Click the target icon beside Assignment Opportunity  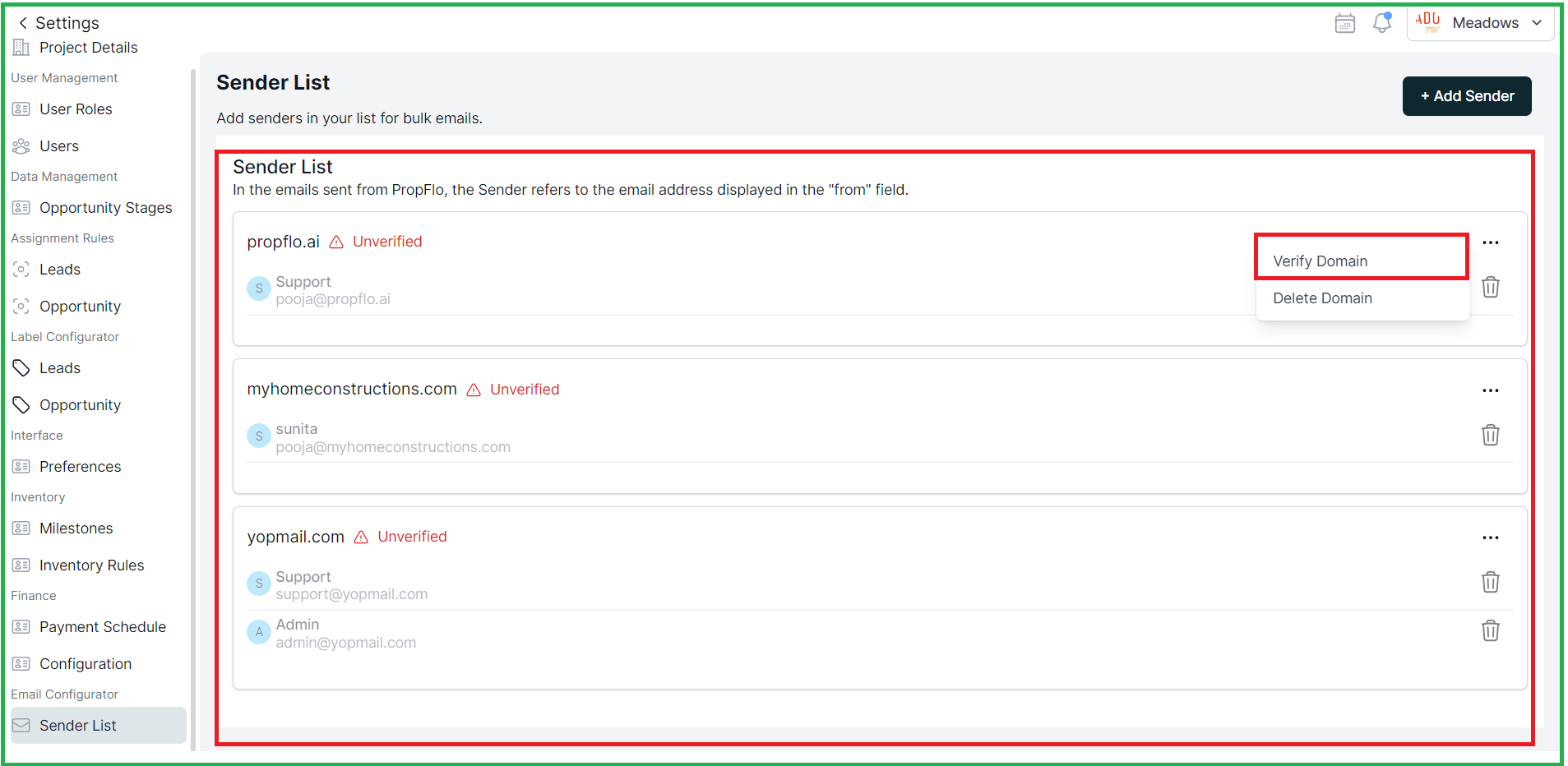click(x=21, y=307)
